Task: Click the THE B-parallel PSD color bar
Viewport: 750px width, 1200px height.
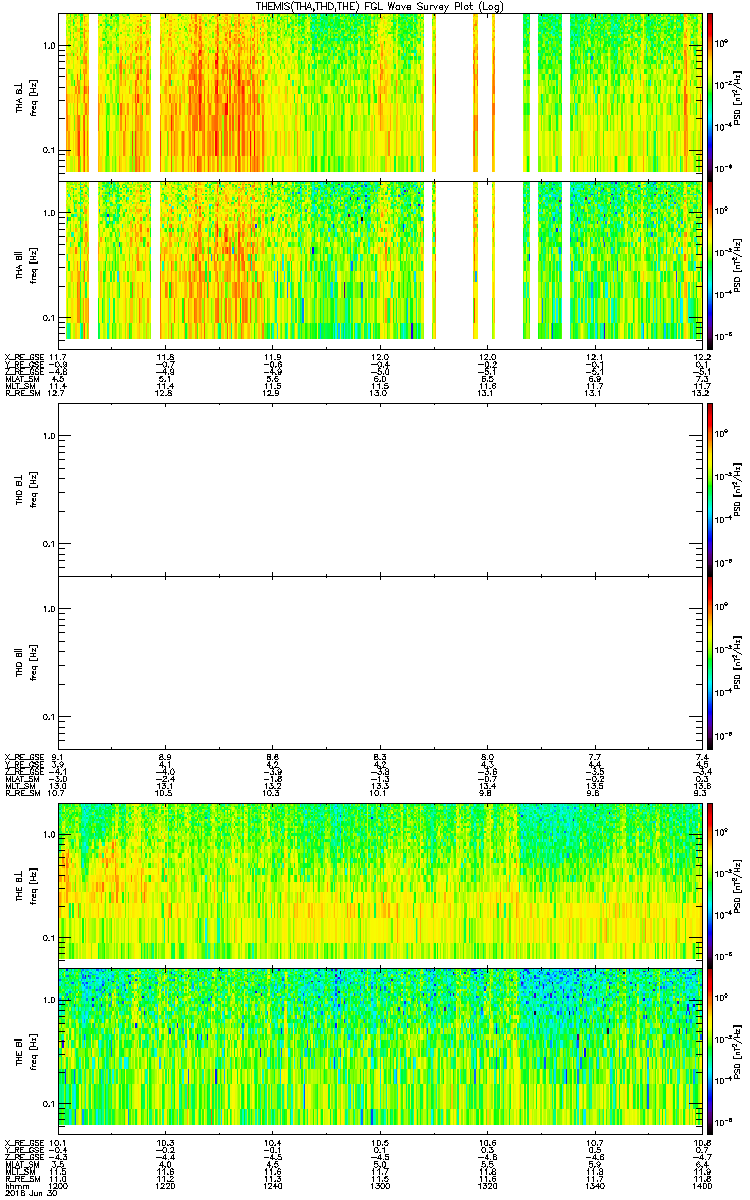Action: (x=710, y=1050)
